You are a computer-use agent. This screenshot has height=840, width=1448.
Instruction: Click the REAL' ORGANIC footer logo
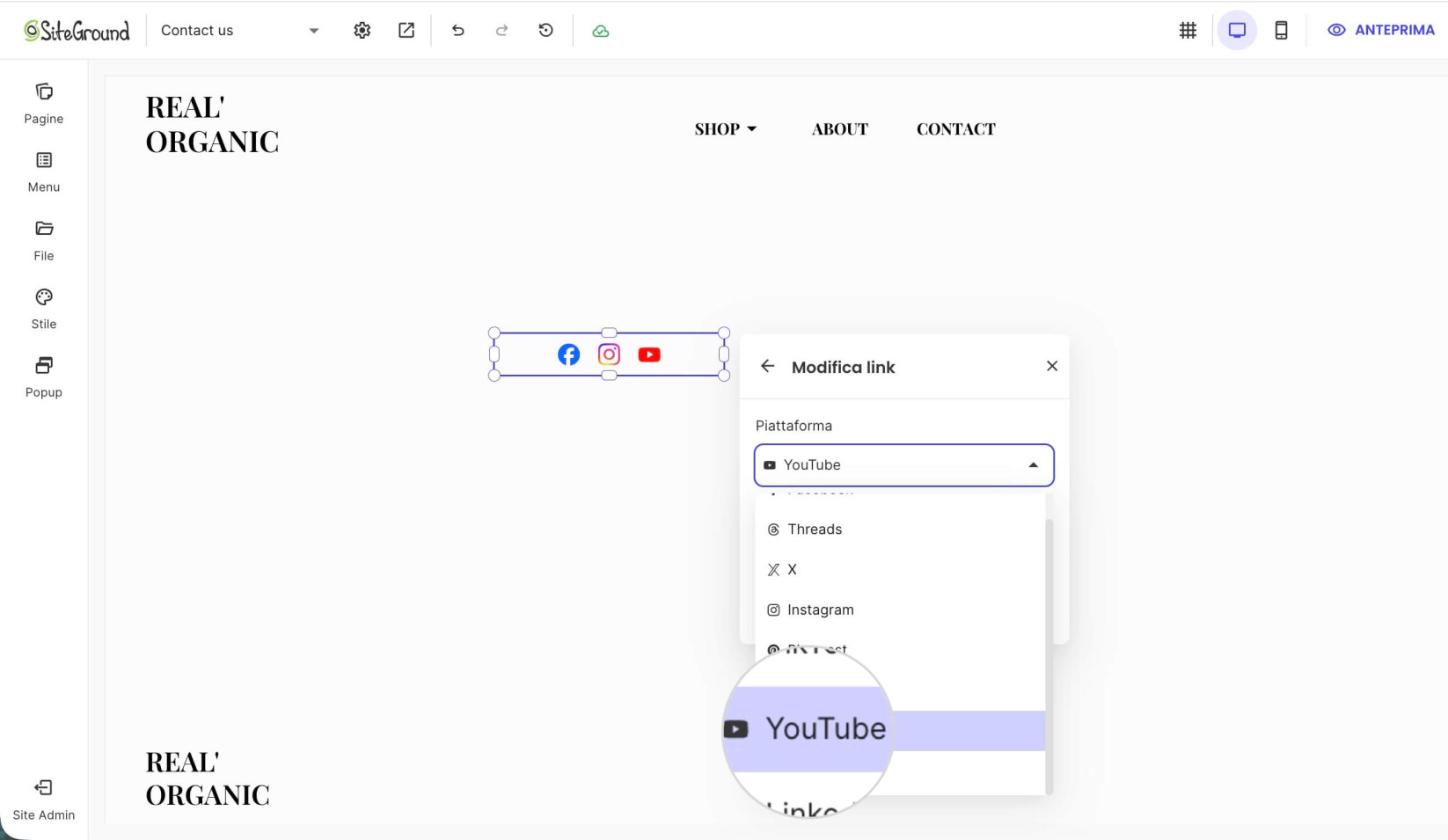208,778
